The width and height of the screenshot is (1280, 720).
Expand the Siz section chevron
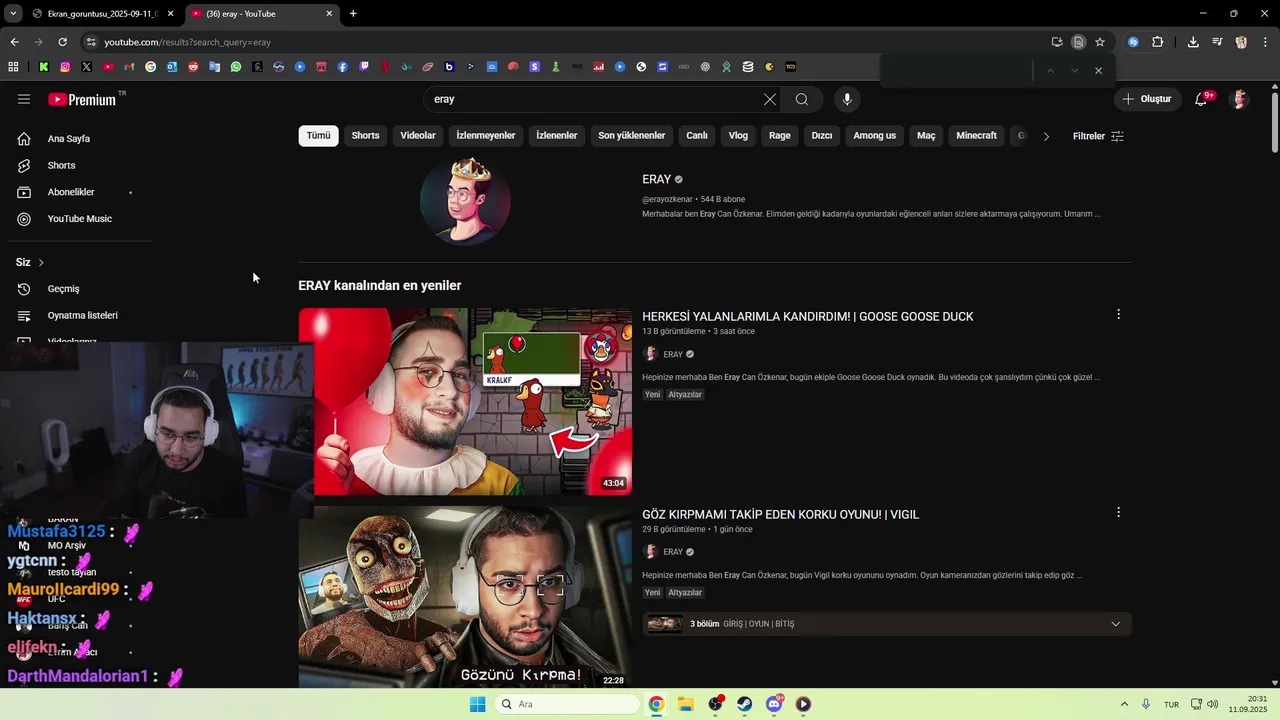(41, 262)
